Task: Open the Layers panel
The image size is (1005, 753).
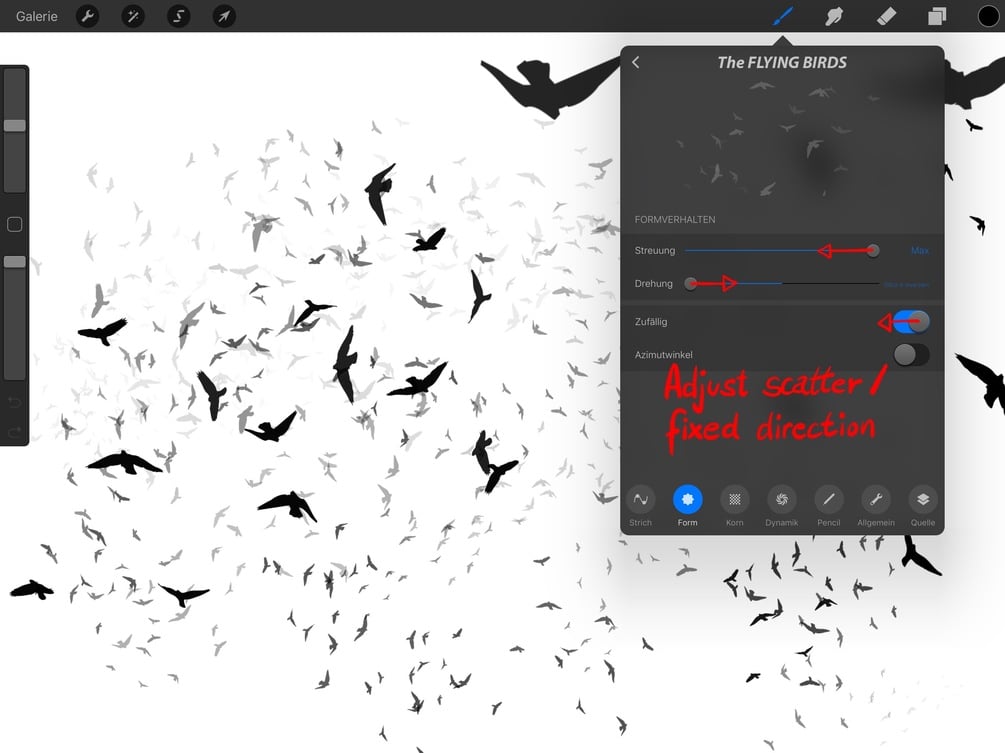Action: (x=937, y=16)
